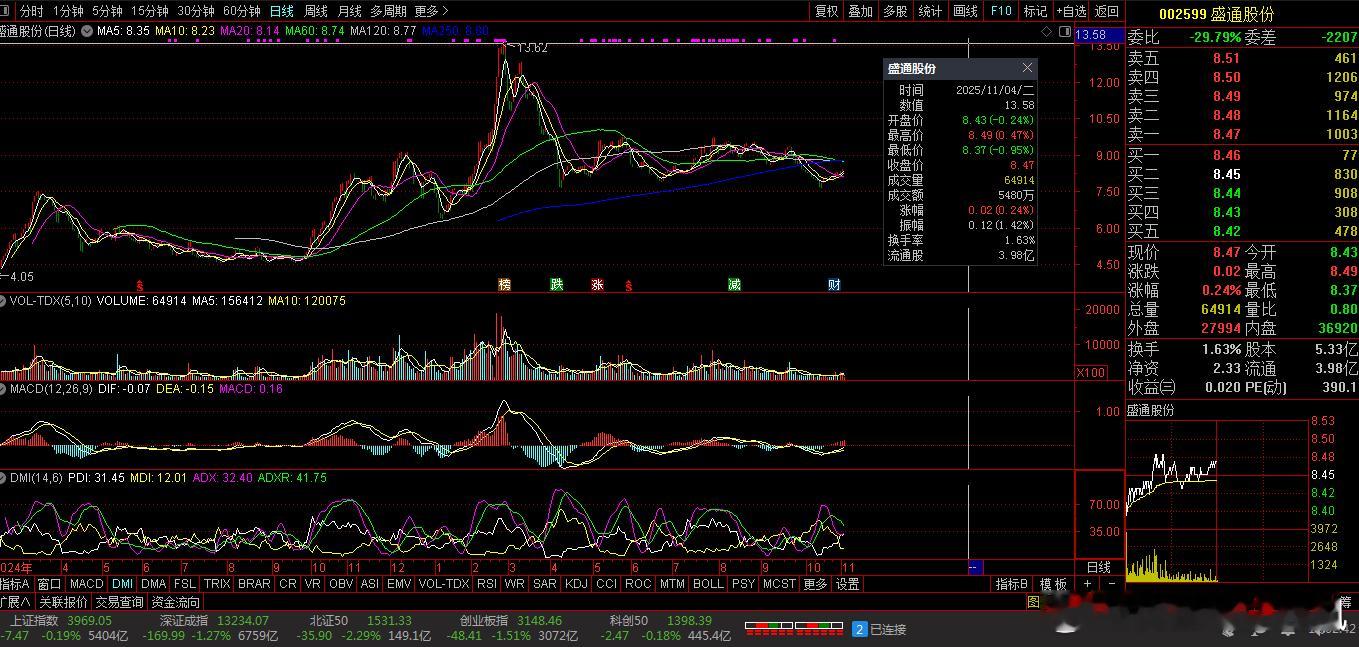Switch to 周线 weekly chart

316,11
